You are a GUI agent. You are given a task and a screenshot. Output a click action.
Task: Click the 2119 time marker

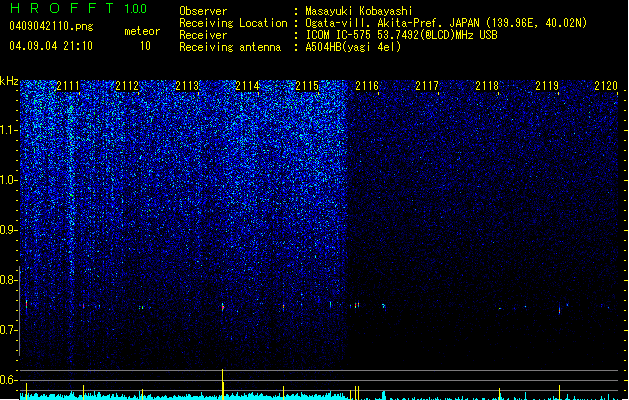pos(547,86)
